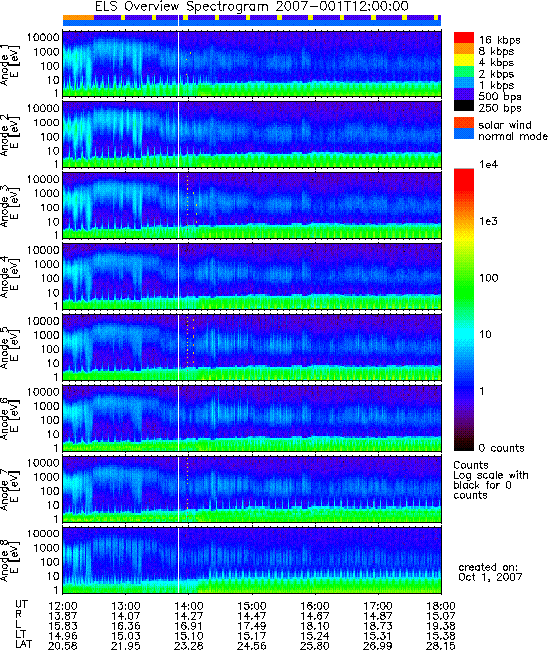Click the 'created on:' text
The height and width of the screenshot is (650, 548).
click(x=488, y=567)
